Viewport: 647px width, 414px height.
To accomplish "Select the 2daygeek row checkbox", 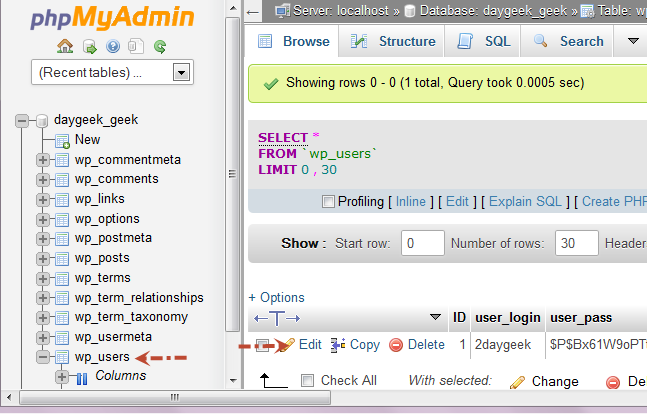I will click(x=262, y=345).
